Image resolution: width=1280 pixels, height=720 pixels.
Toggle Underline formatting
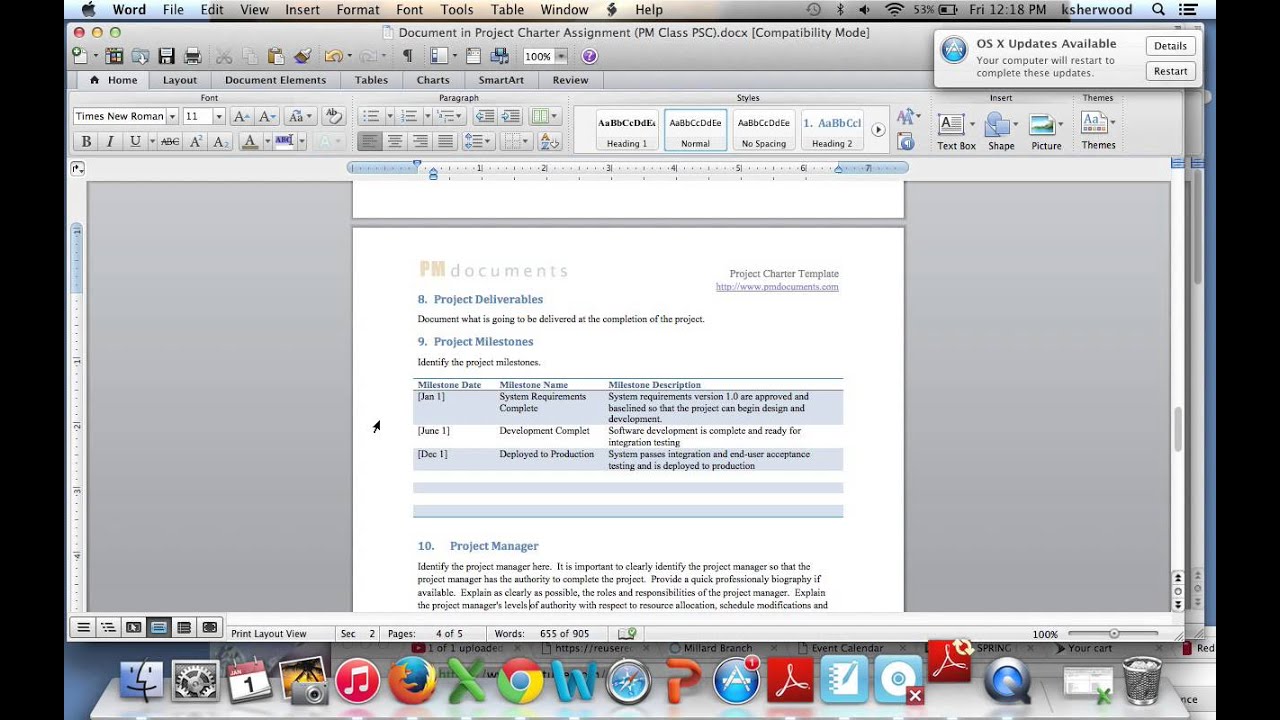tap(135, 142)
